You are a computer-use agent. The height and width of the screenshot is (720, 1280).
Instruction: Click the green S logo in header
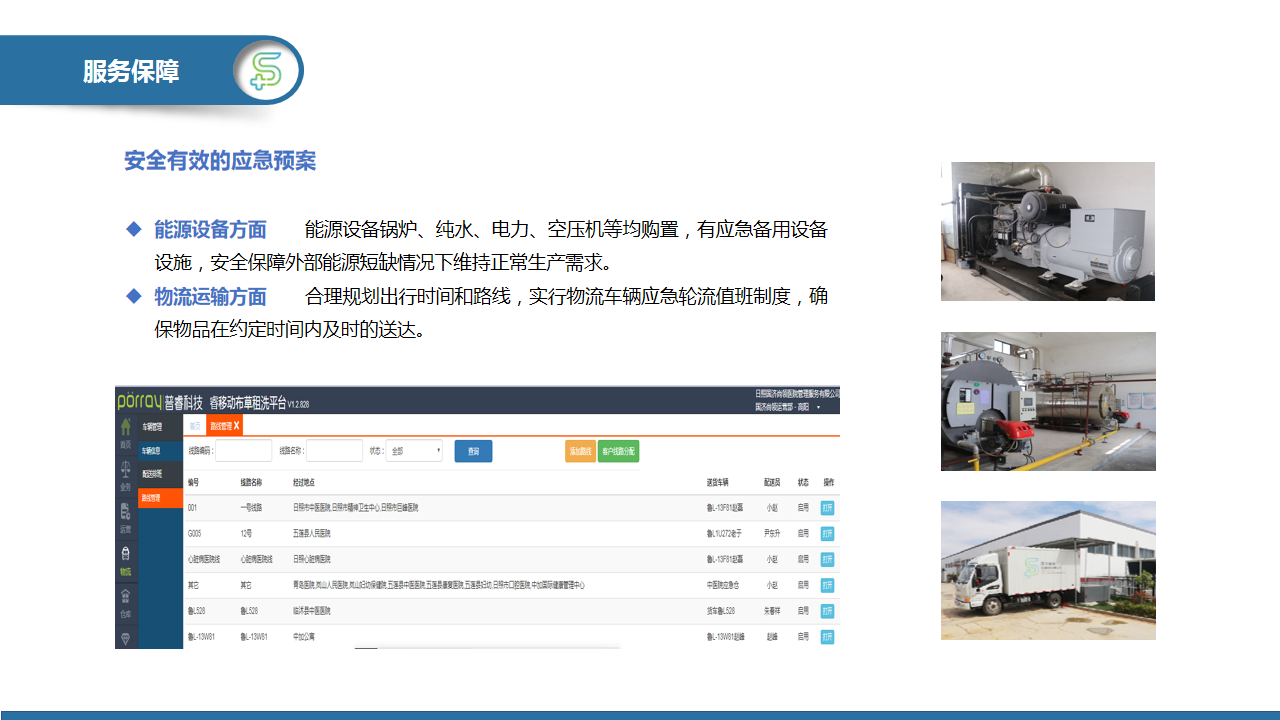click(x=267, y=71)
